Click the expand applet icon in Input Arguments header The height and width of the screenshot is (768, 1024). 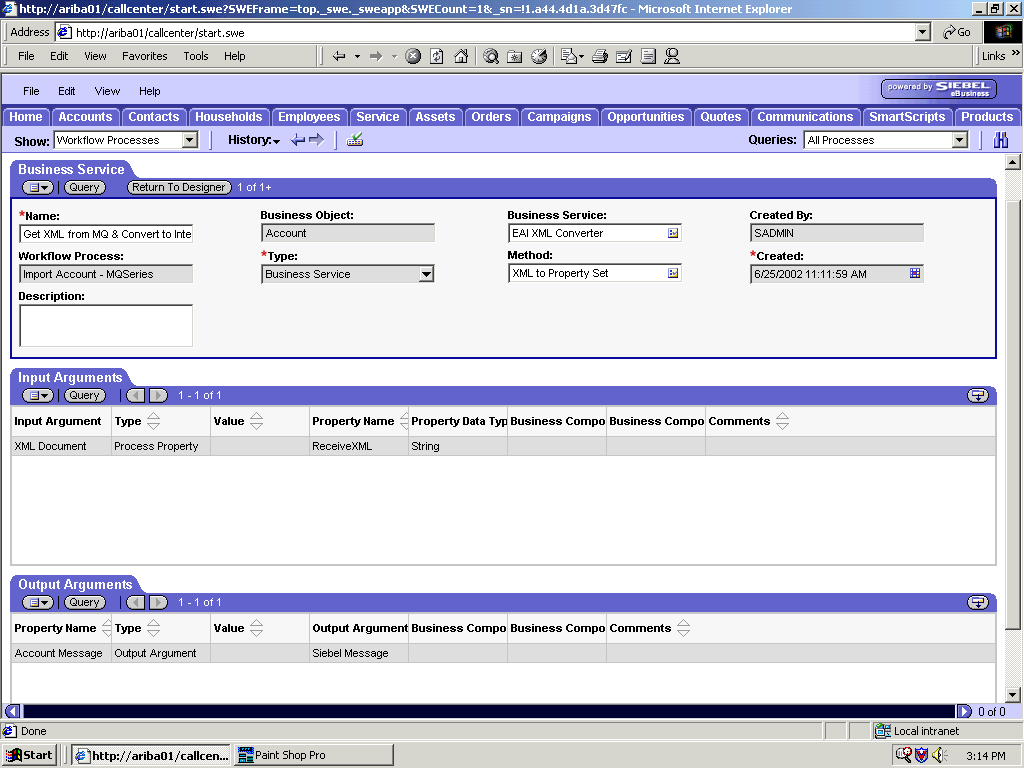pos(980,395)
